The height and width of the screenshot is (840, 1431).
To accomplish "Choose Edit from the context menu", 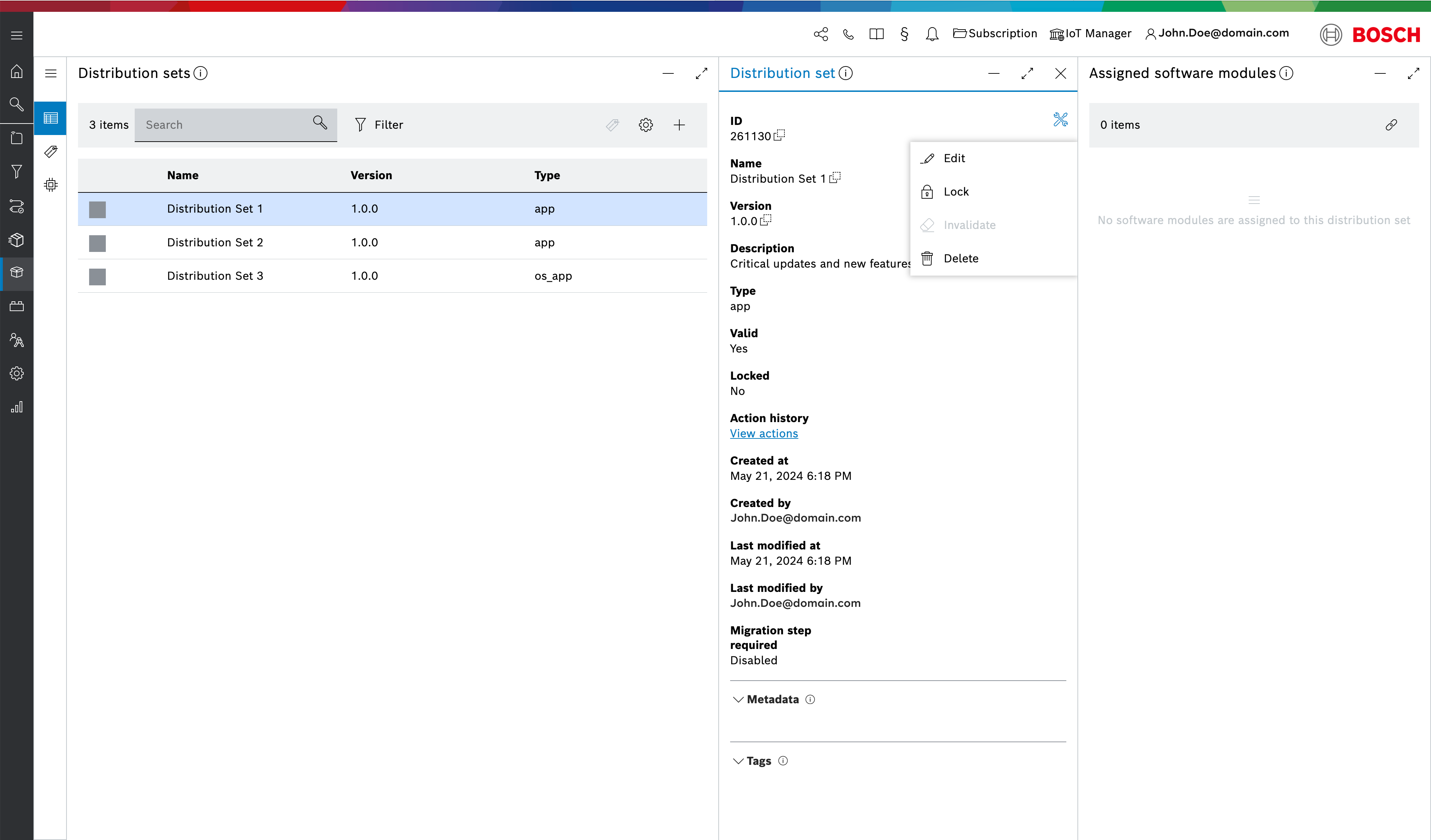I will tap(954, 158).
